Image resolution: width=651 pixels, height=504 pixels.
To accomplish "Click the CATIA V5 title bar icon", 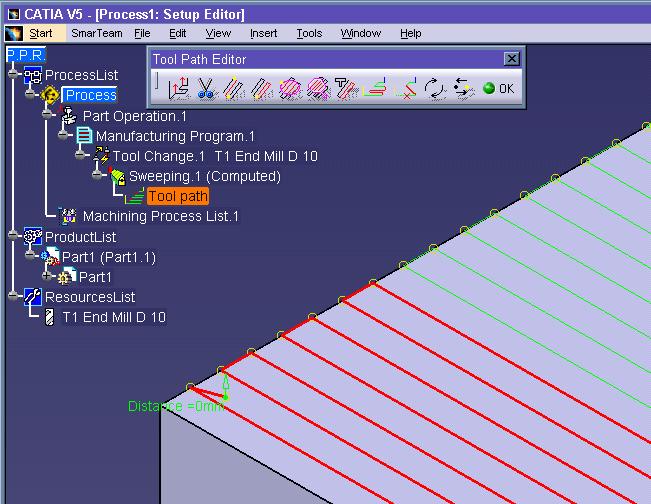I will (x=14, y=15).
